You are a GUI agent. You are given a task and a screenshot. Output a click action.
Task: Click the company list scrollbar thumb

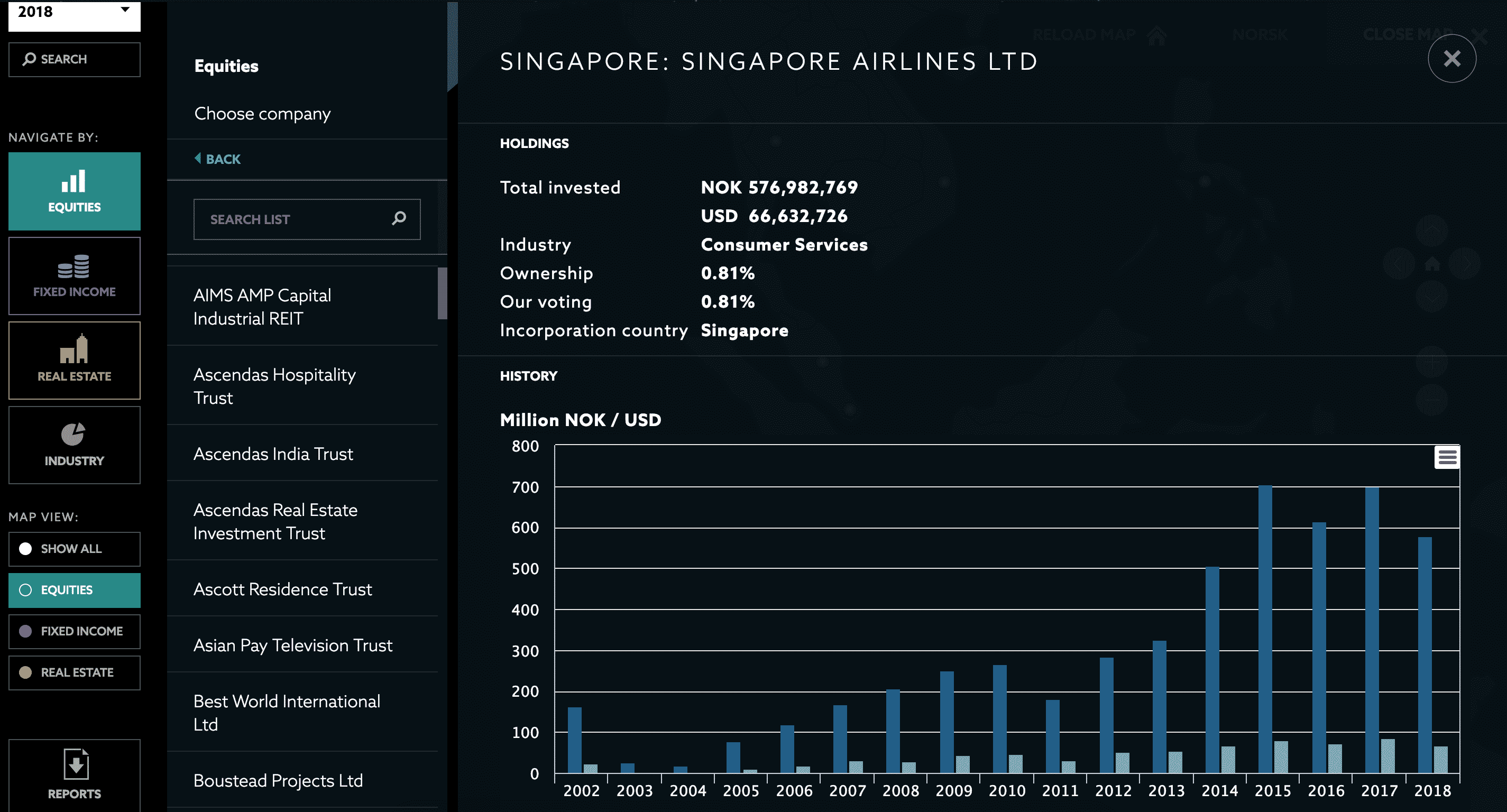tap(442, 293)
